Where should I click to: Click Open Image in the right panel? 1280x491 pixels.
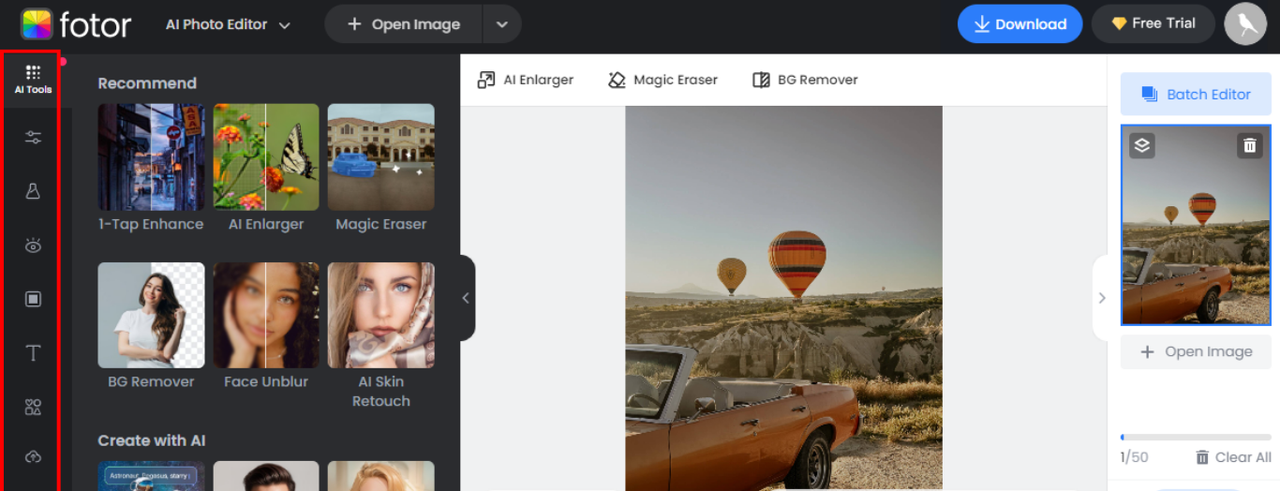[x=1196, y=352]
